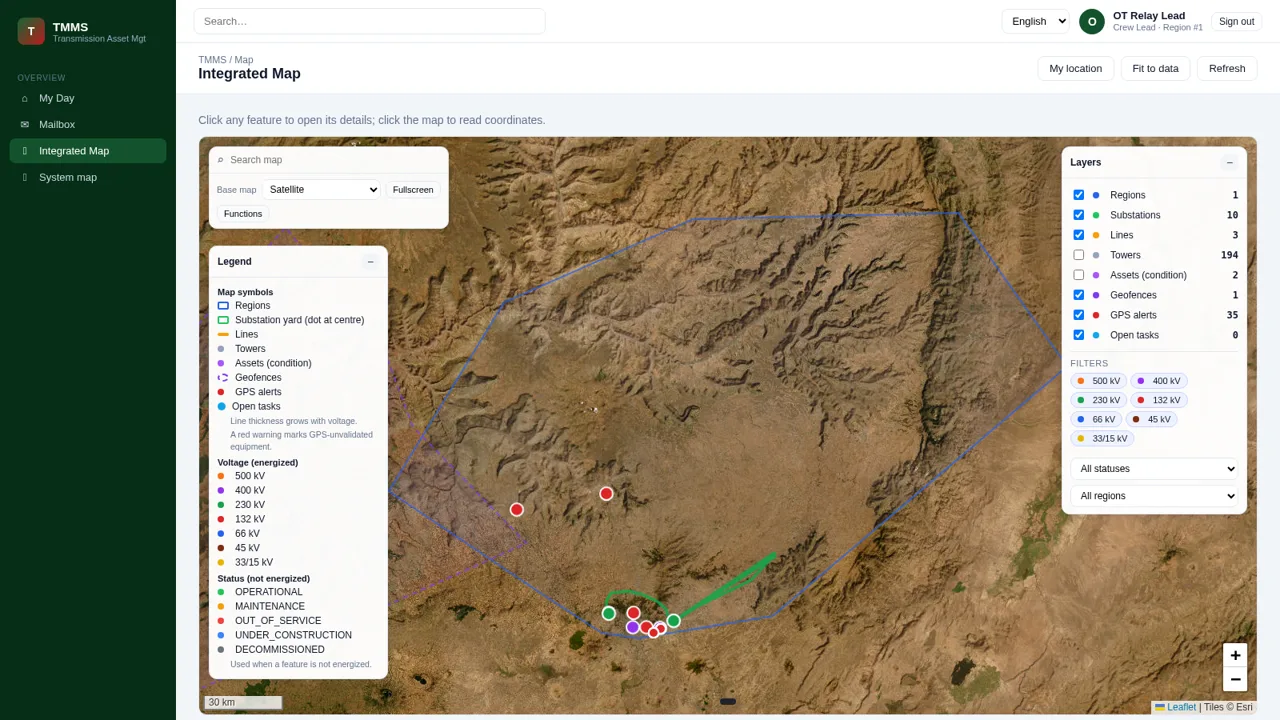Image resolution: width=1280 pixels, height=720 pixels.
Task: Zoom out of the map
Action: click(1235, 680)
